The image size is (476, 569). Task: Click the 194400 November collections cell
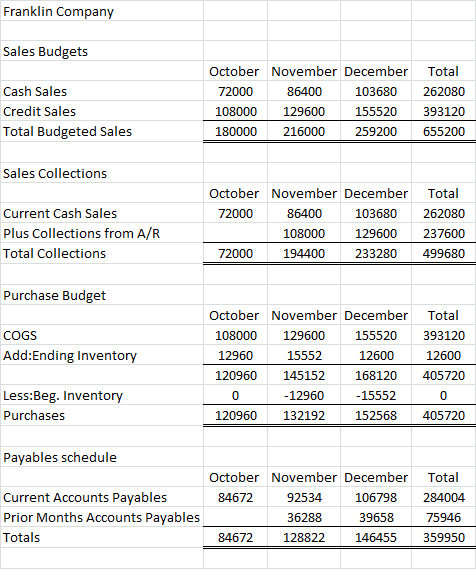click(x=304, y=253)
